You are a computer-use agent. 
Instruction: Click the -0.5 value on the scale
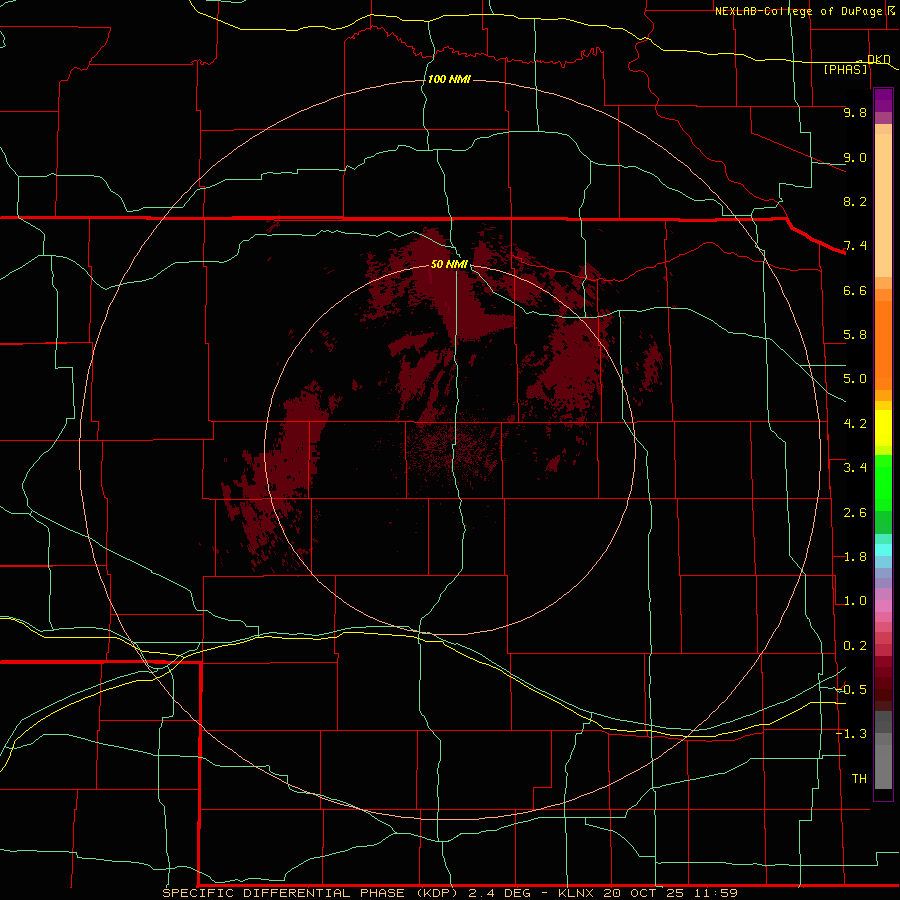click(x=851, y=690)
